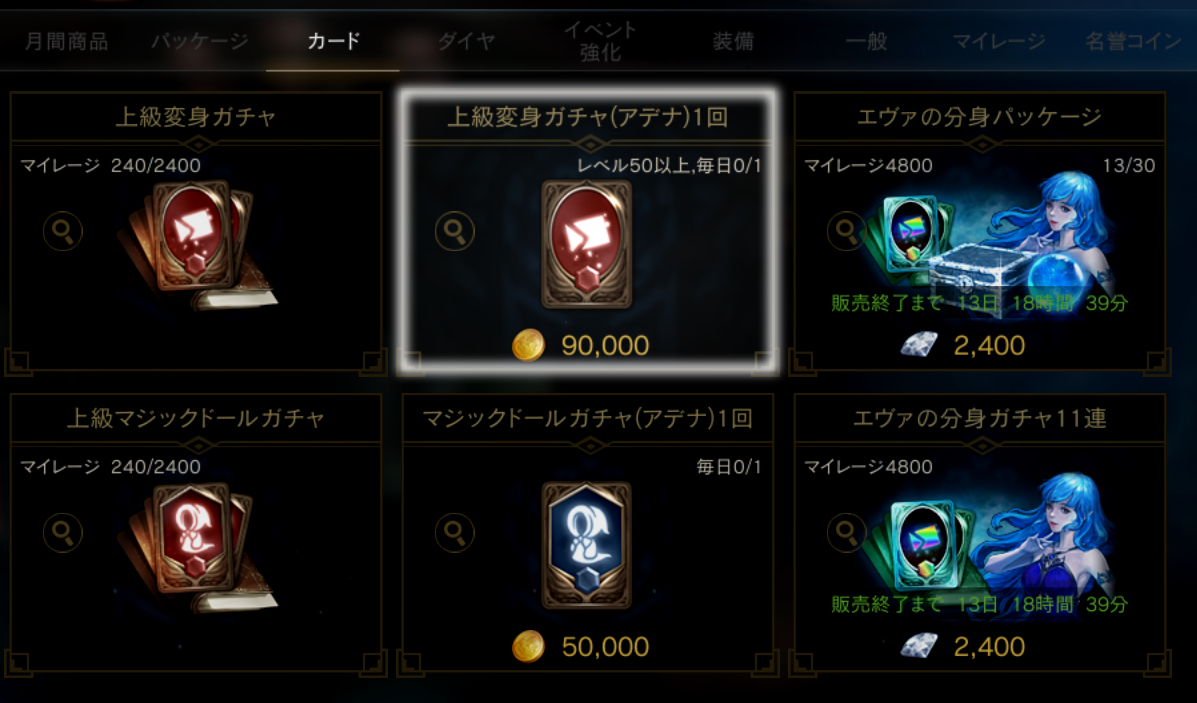
Task: Open the マイレージ tab
Action: pyautogui.click(x=999, y=41)
